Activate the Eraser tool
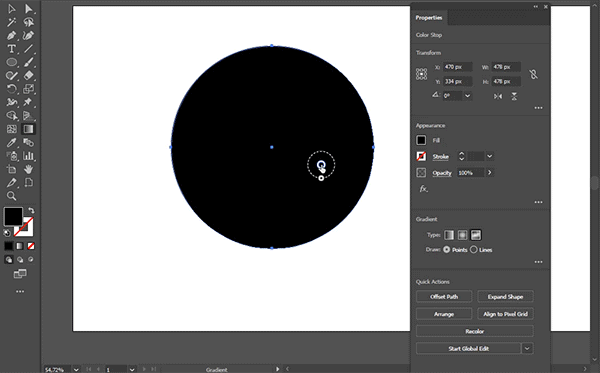600x373 pixels. click(x=28, y=76)
